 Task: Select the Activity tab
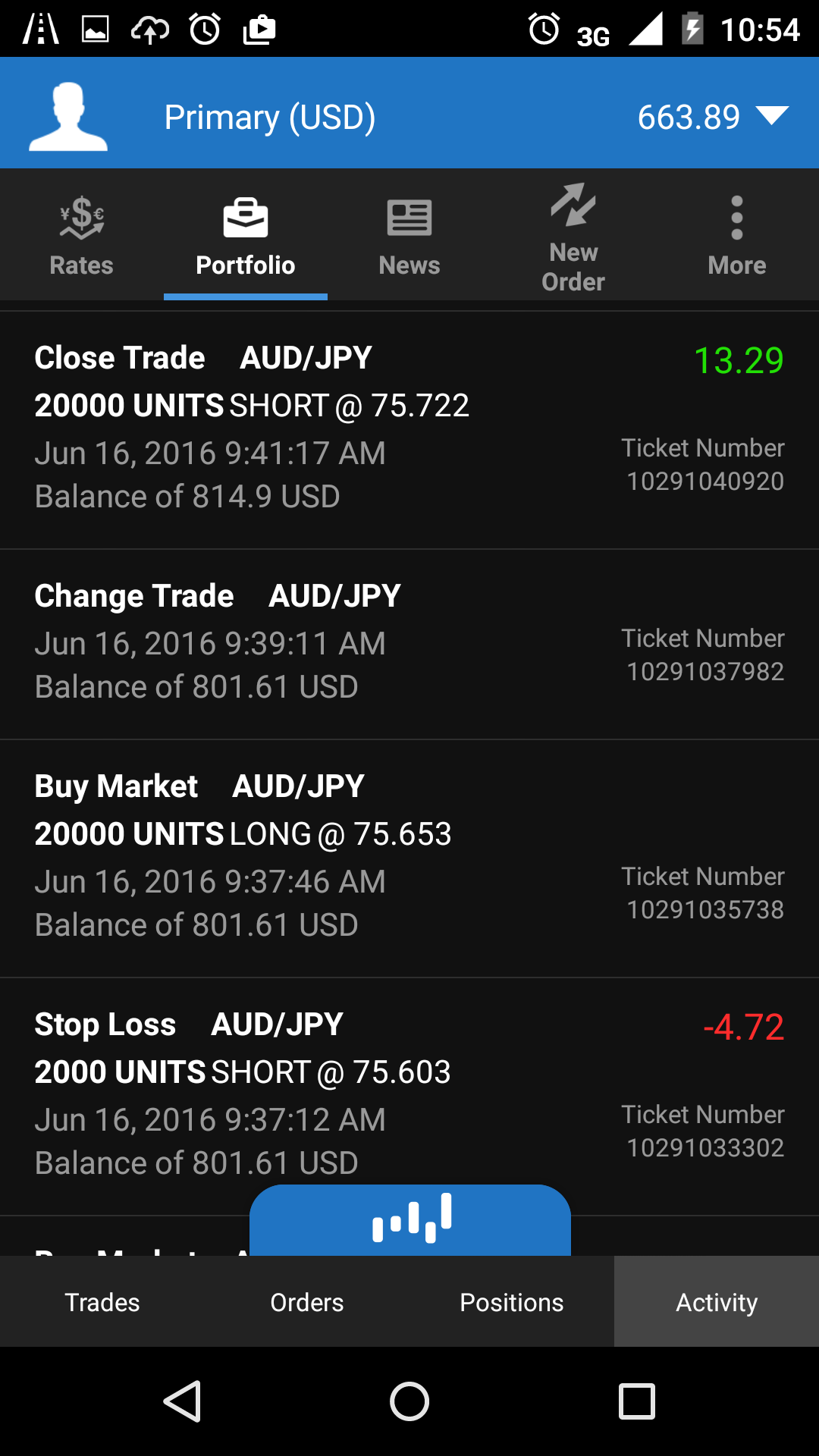(717, 1302)
